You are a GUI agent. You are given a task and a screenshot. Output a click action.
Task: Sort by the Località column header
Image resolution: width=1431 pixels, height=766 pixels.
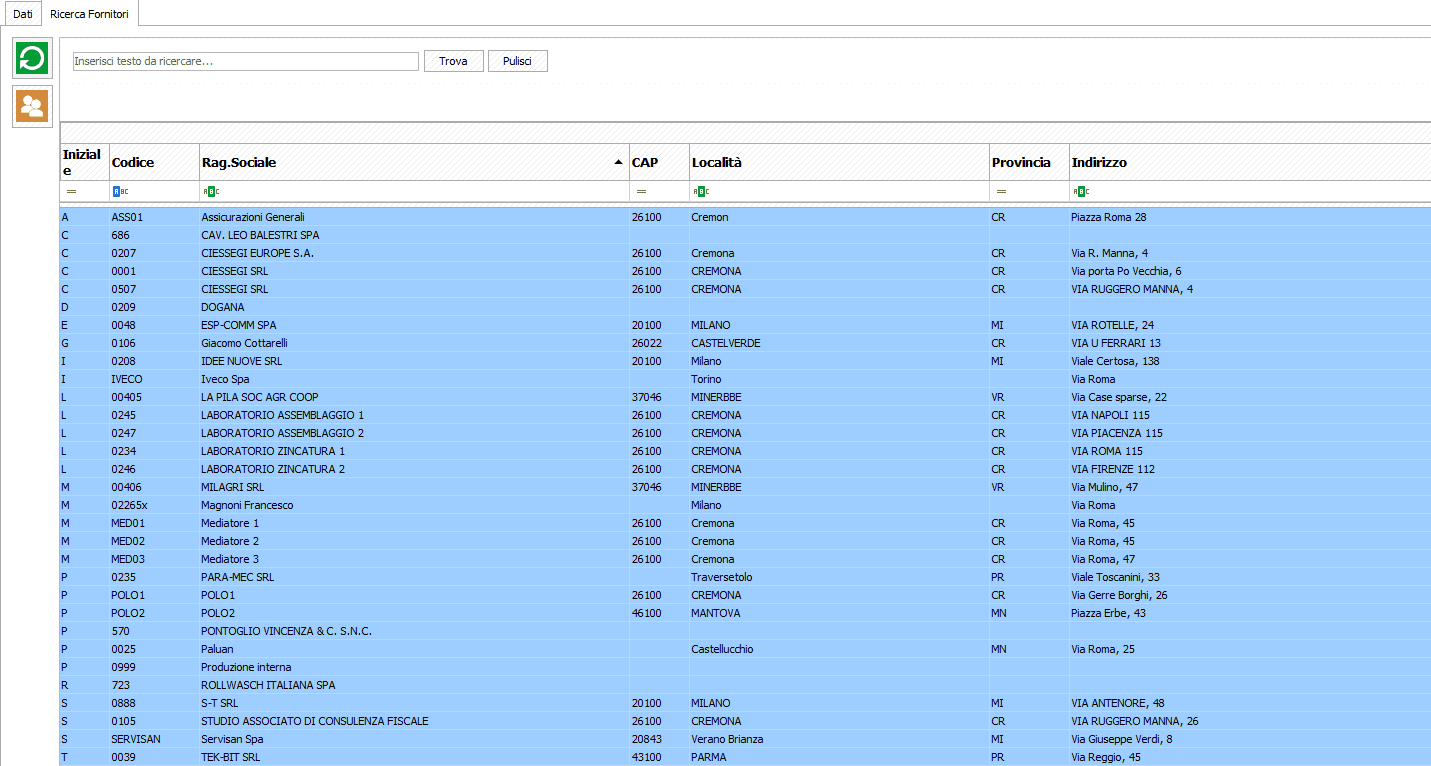tap(839, 162)
